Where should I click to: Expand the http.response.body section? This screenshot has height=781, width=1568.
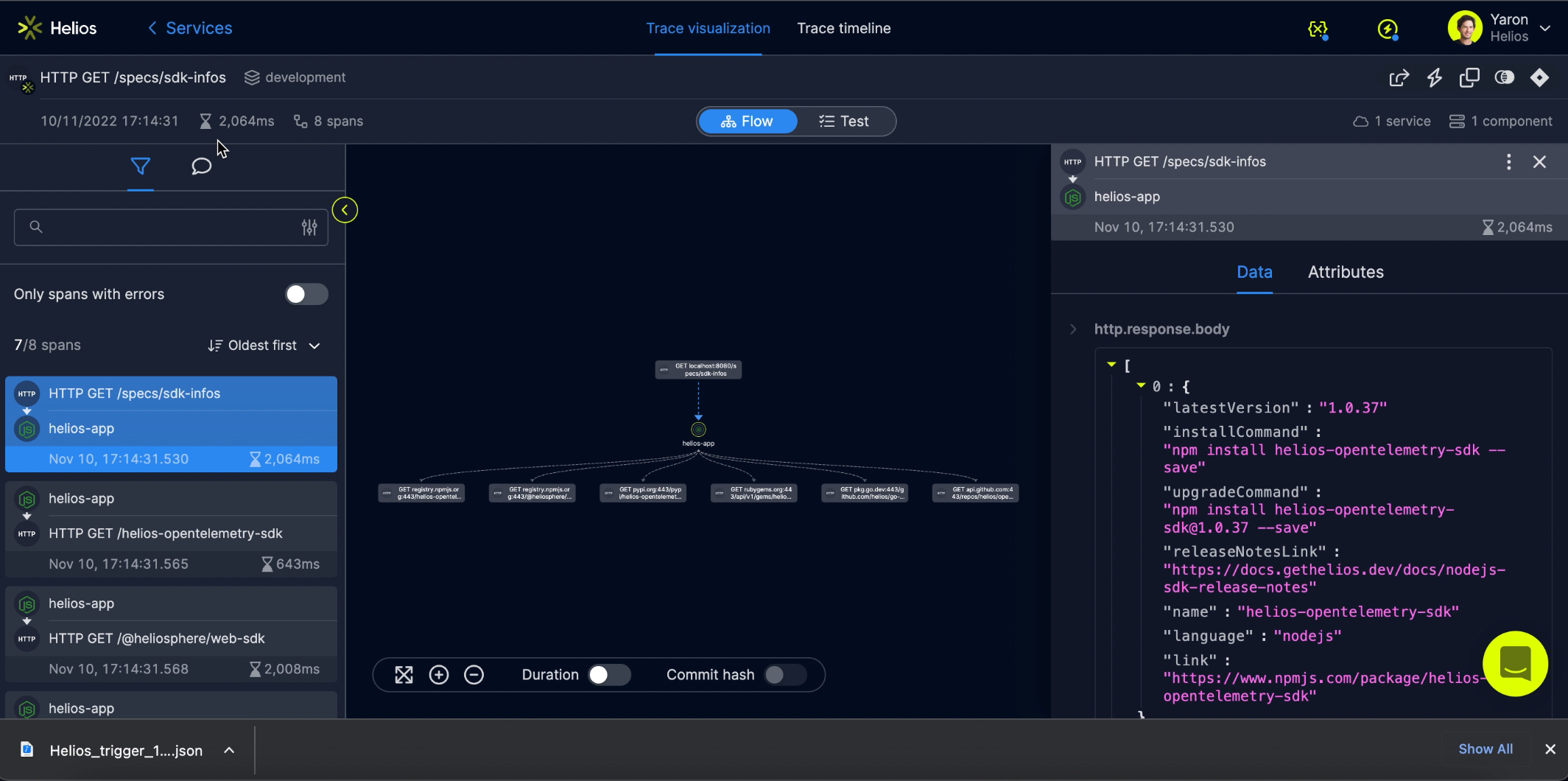point(1073,329)
